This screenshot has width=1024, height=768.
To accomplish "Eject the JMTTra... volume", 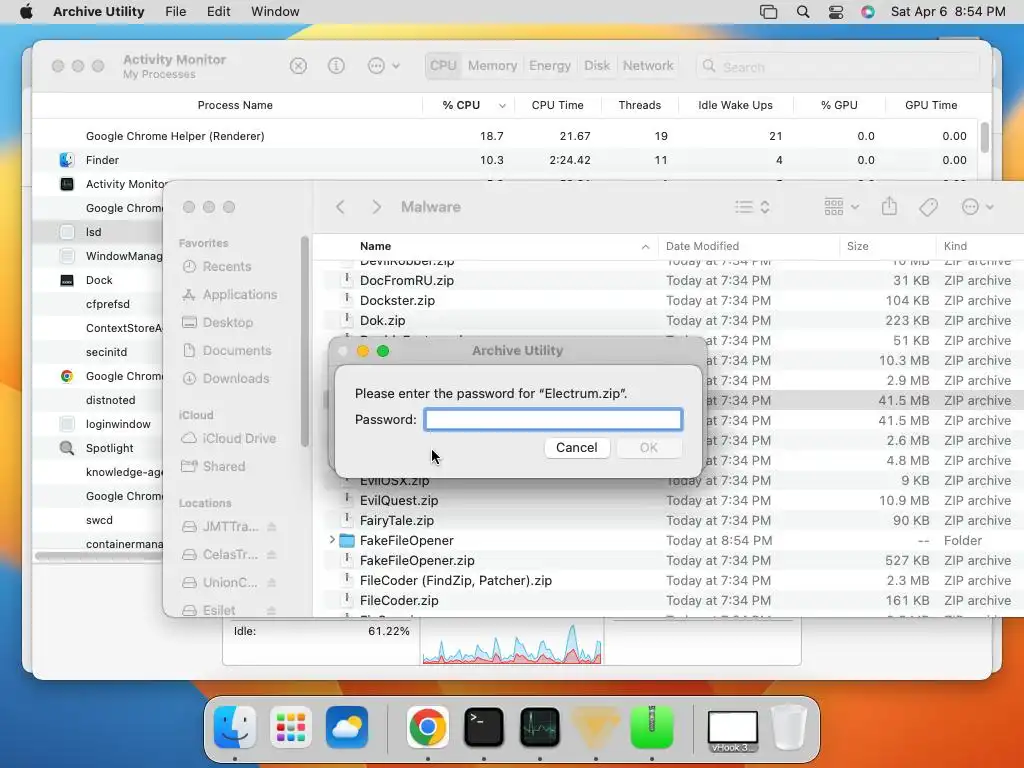I will click(x=272, y=527).
